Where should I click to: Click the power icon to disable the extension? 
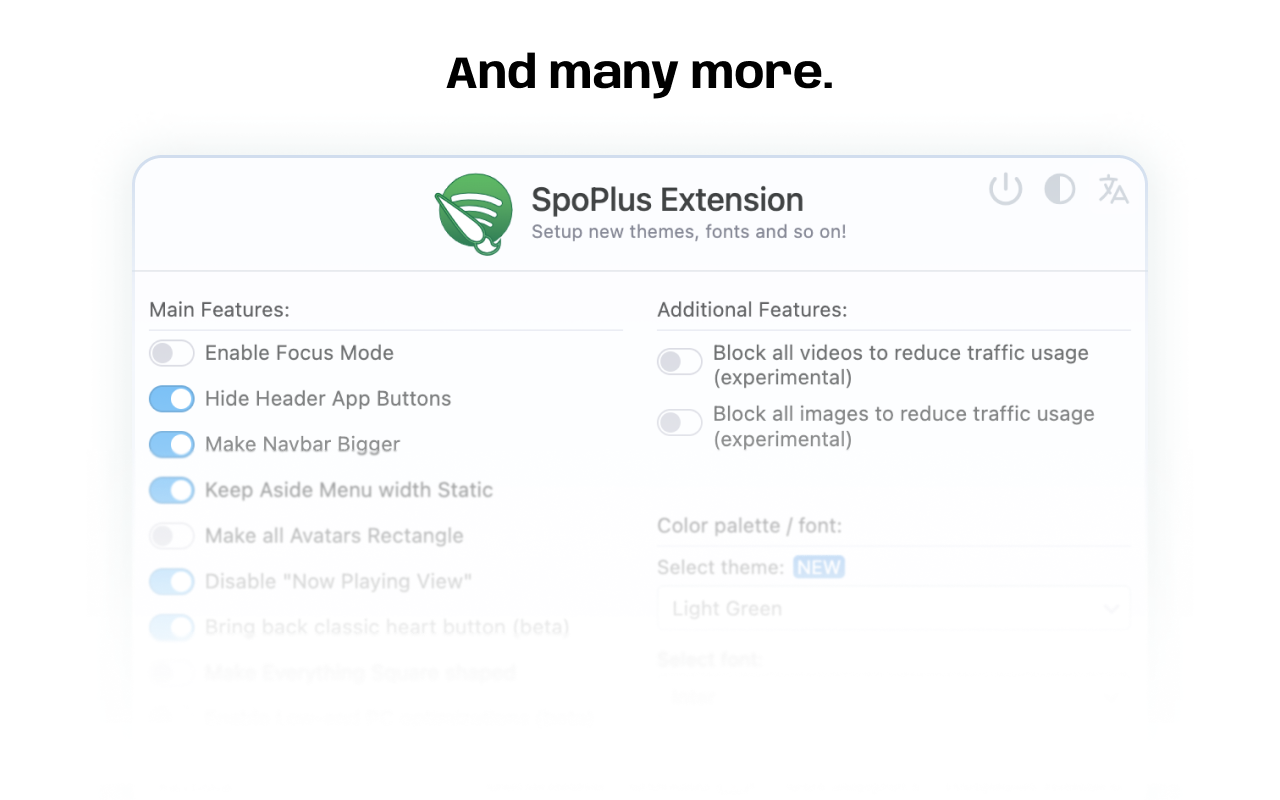tap(1004, 188)
